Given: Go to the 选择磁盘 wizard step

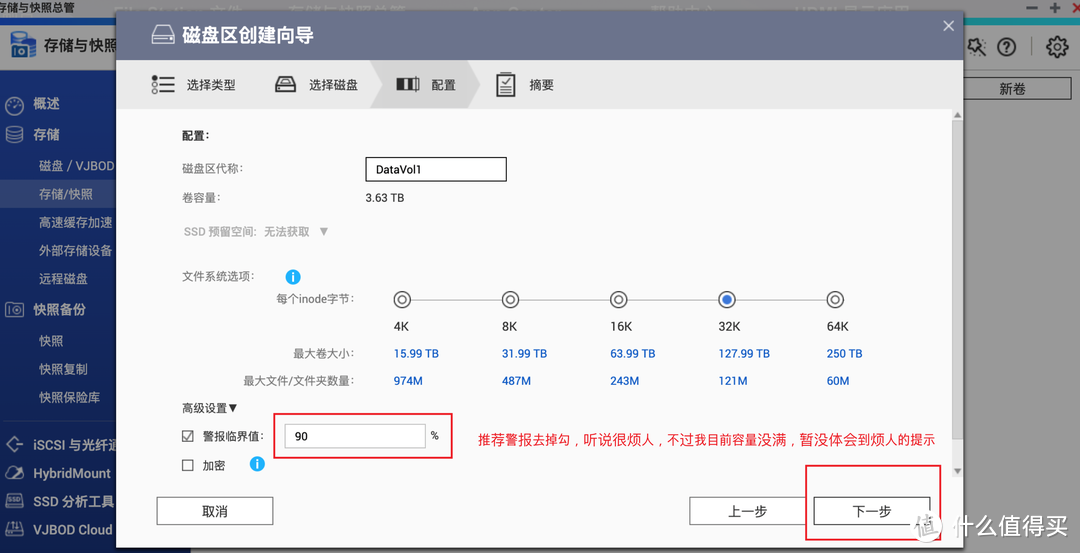Looking at the screenshot, I should point(316,85).
